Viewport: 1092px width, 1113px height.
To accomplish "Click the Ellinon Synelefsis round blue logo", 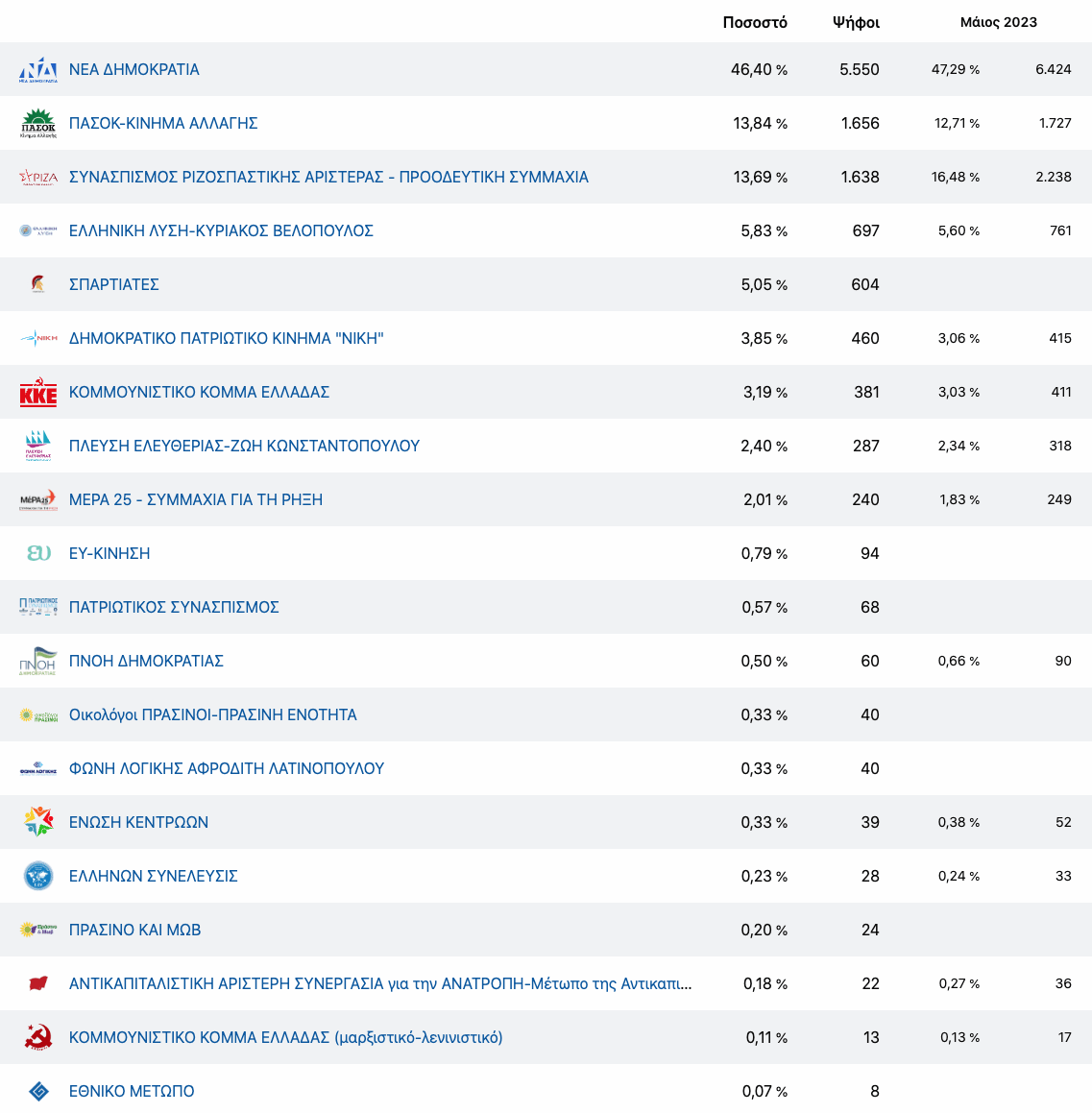I will point(38,876).
